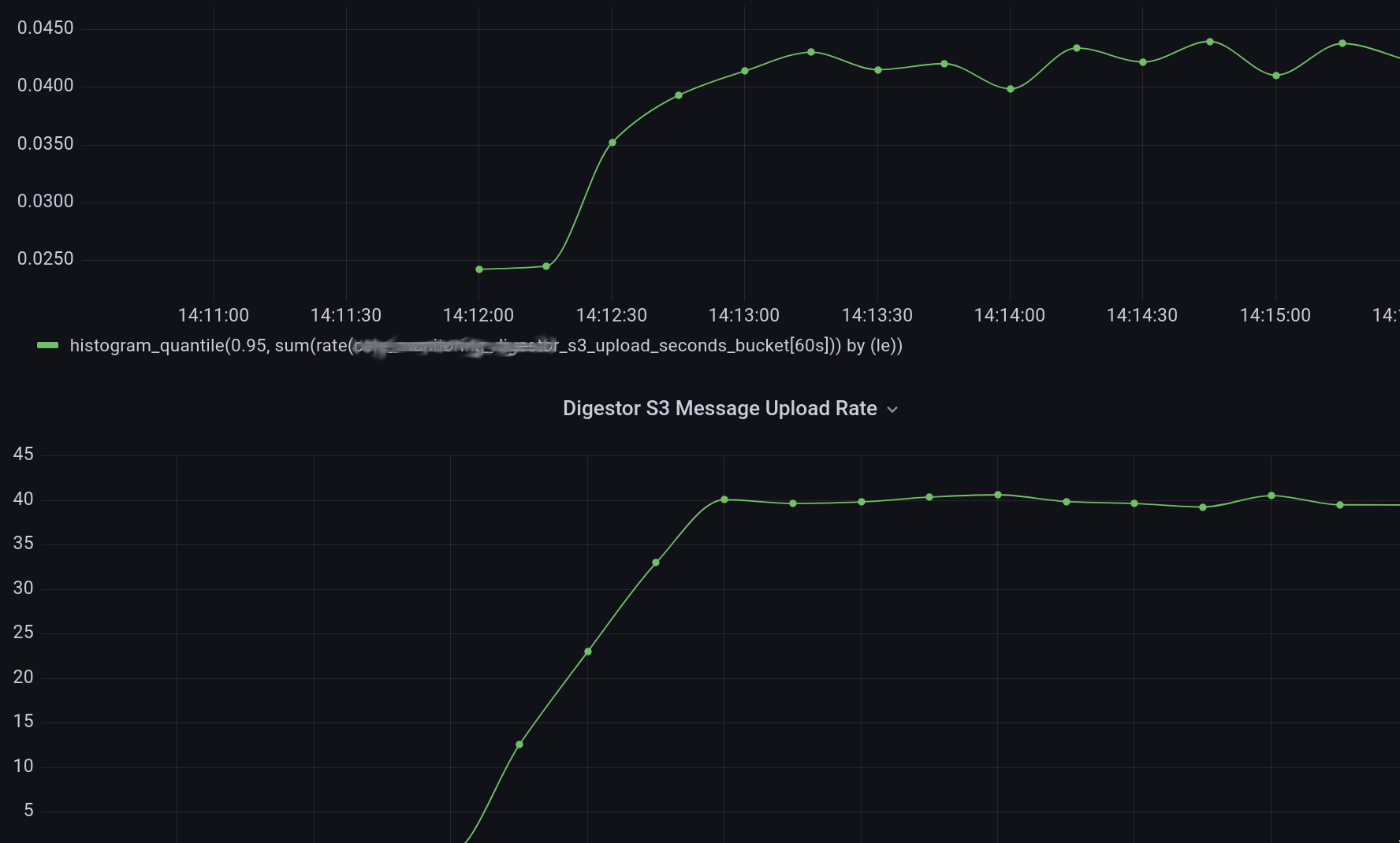Click the 14:12:30 x-axis label

coord(612,315)
